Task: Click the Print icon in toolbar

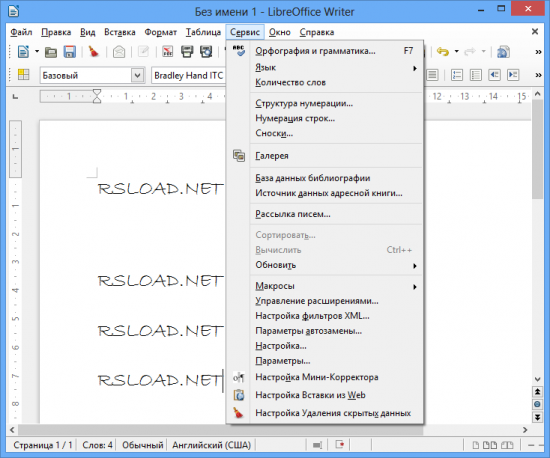Action: coord(187,52)
